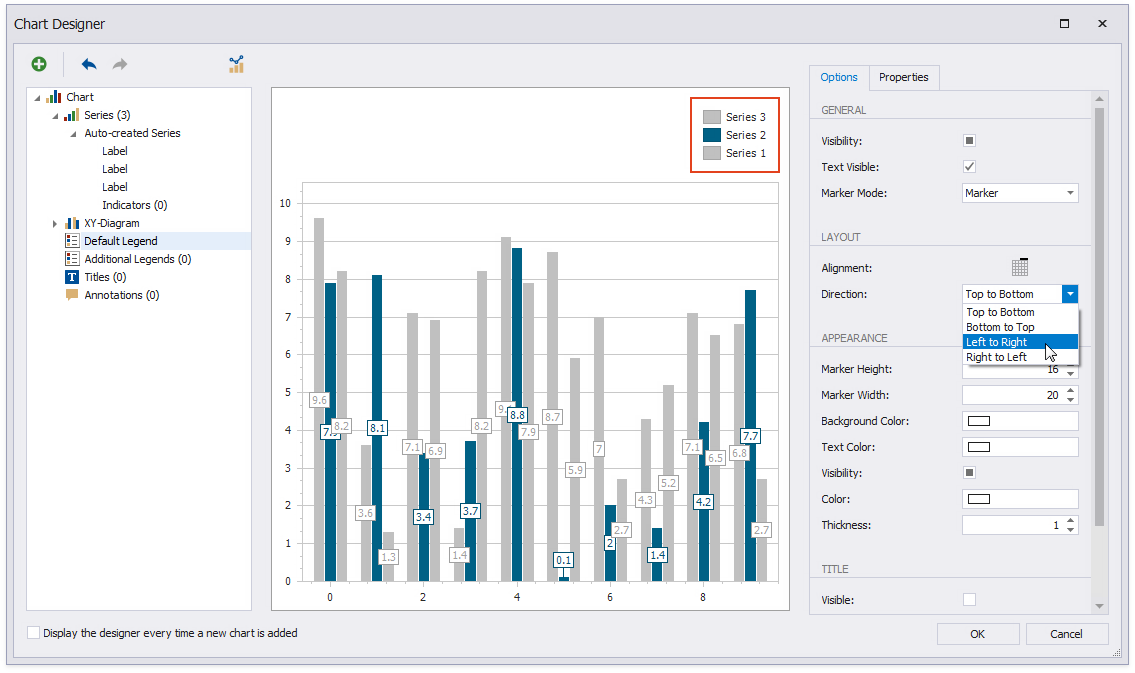
Task: Click the green Add element button
Action: coord(39,64)
